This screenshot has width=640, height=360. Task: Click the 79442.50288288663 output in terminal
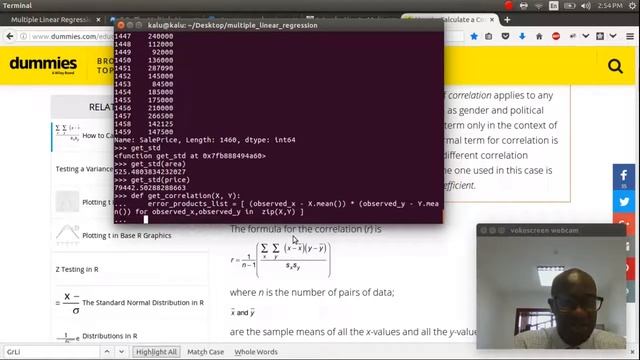[150, 188]
